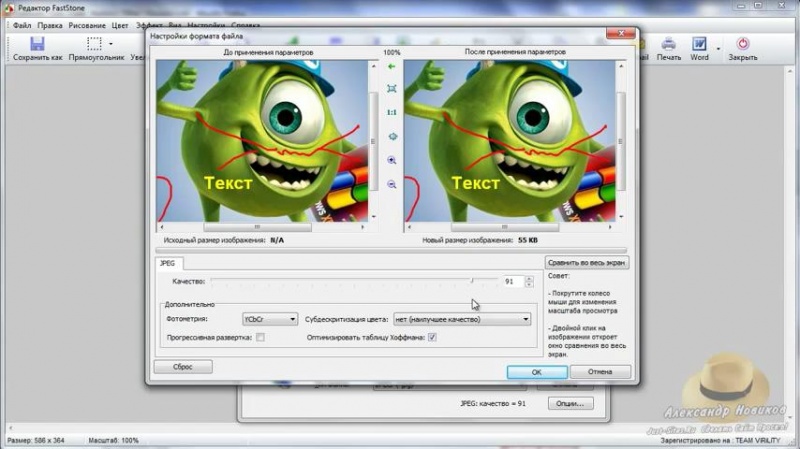Click the red Close power icon
800x449 pixels.
[742, 44]
